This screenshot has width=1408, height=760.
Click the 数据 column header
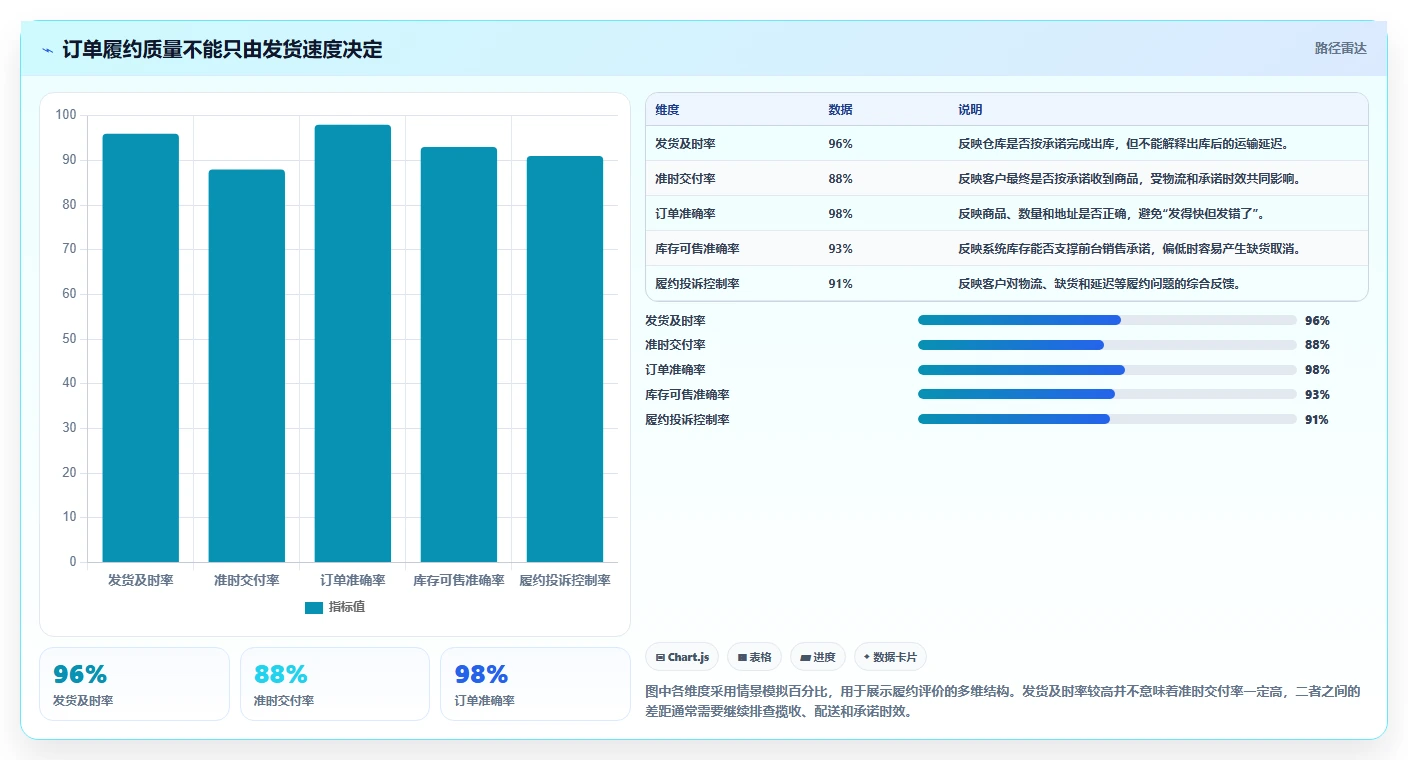(841, 110)
